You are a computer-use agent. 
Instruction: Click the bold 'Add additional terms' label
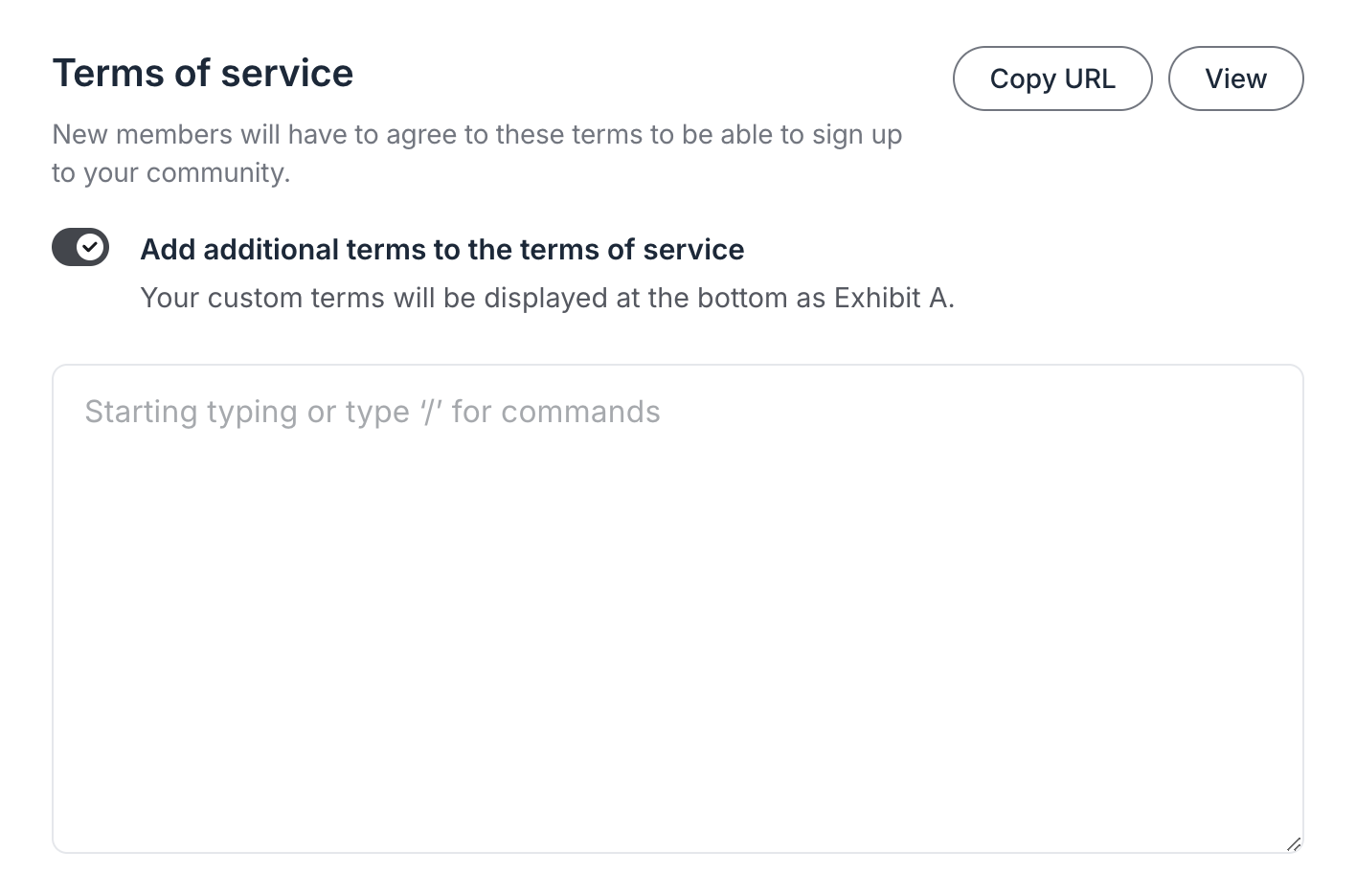click(x=442, y=249)
